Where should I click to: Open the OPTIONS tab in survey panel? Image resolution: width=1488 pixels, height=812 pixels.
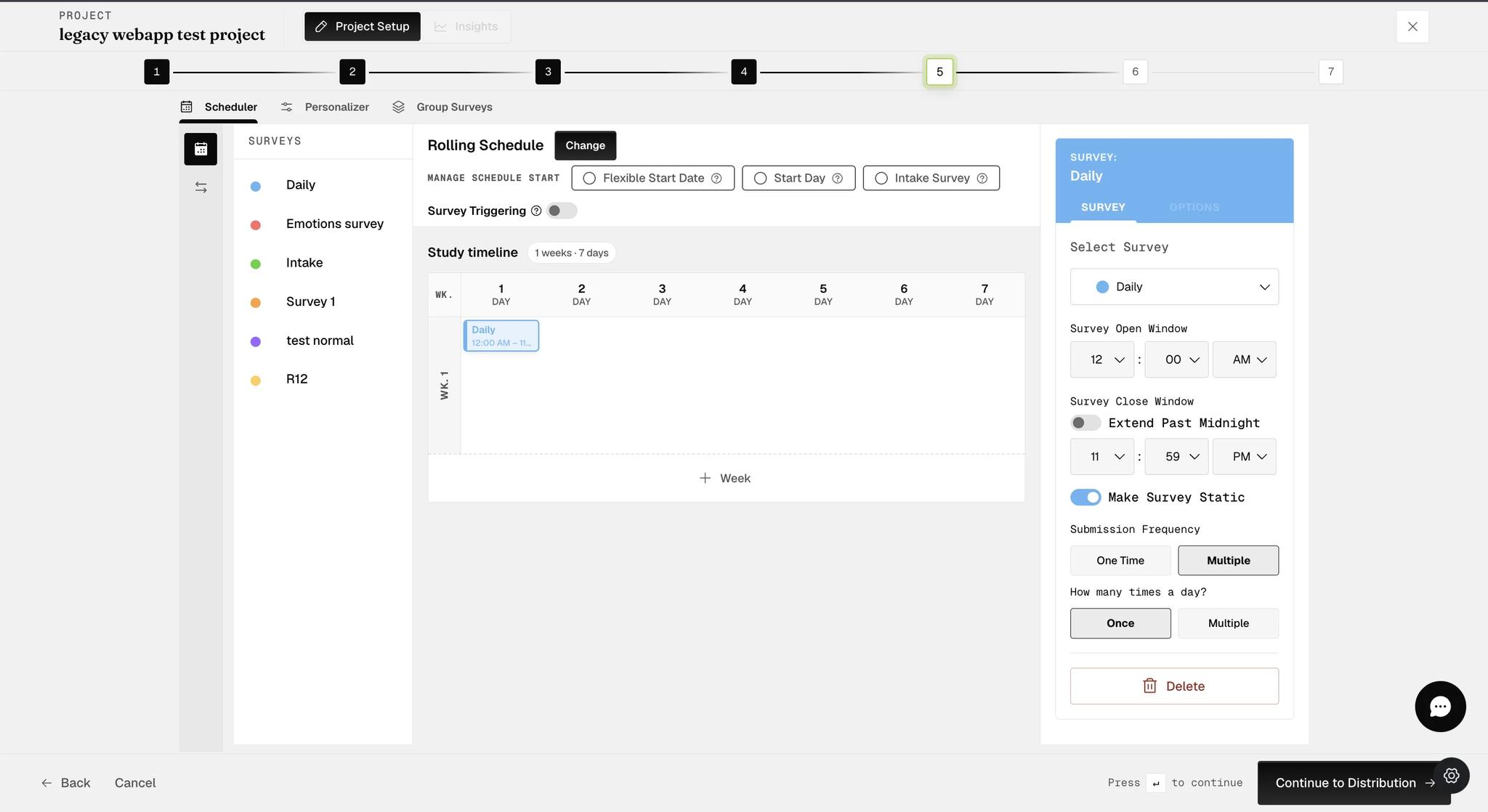(1194, 208)
